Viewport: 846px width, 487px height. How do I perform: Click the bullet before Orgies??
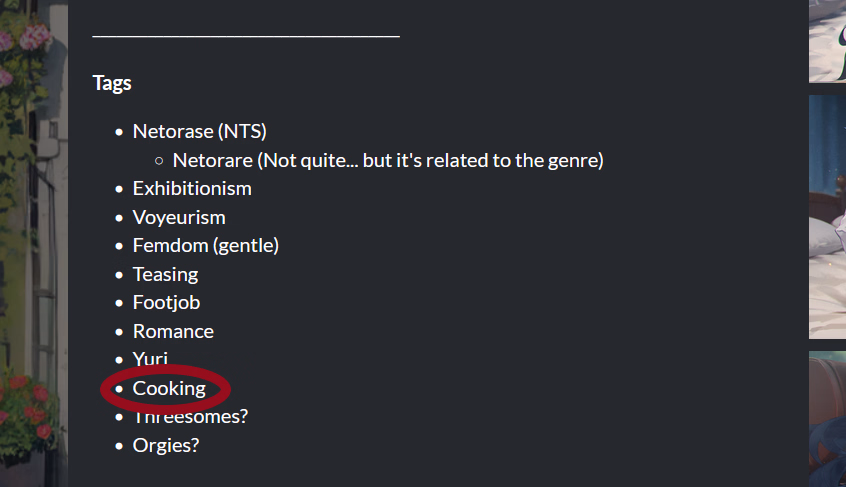(119, 446)
